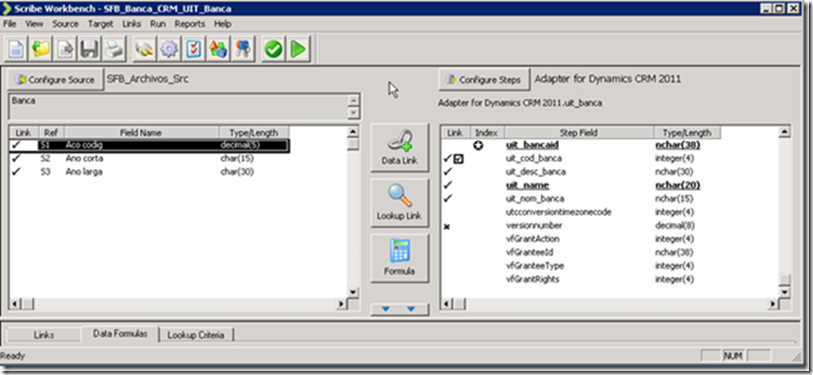Click the Lookup Link magnifier icon button

[399, 203]
